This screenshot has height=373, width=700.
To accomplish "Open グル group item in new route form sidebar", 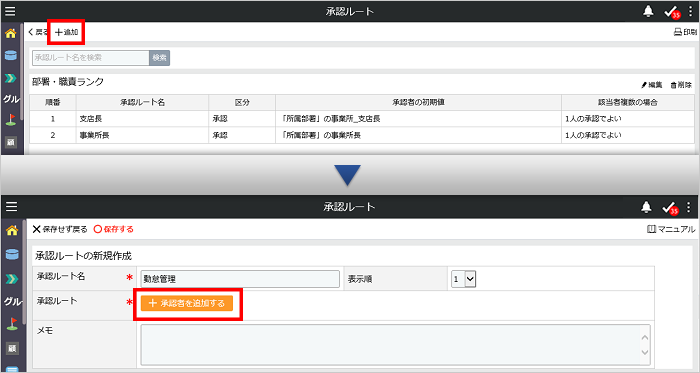I will coord(12,301).
